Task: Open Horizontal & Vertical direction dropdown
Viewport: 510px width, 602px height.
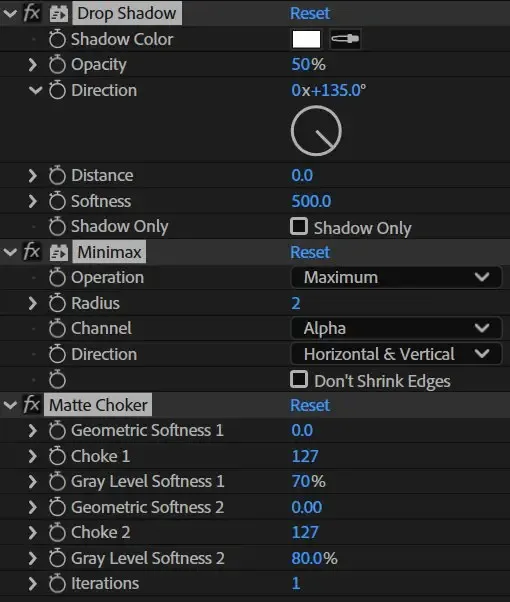Action: click(396, 354)
